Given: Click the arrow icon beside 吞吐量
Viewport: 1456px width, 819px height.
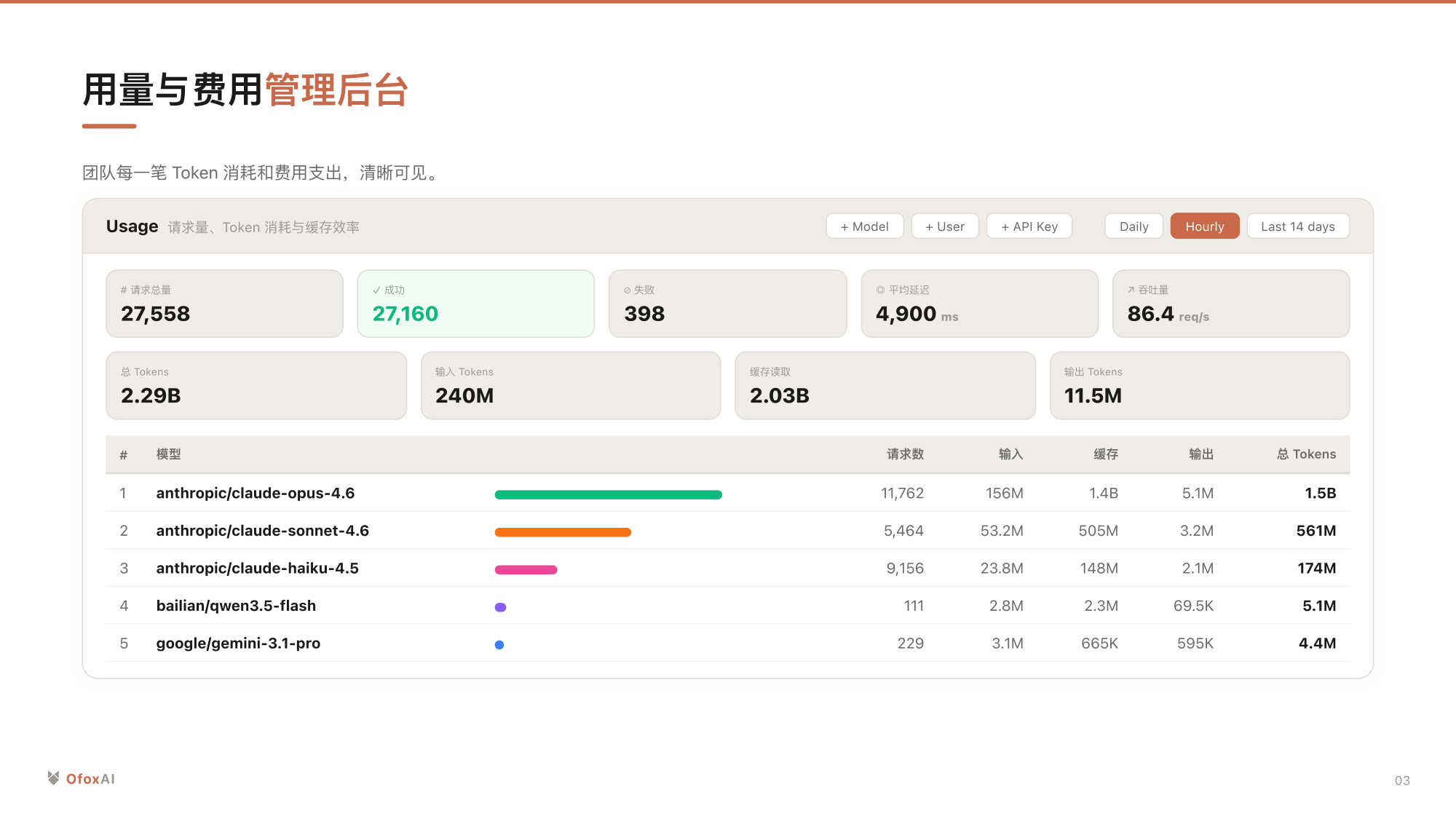Looking at the screenshot, I should coord(1131,290).
